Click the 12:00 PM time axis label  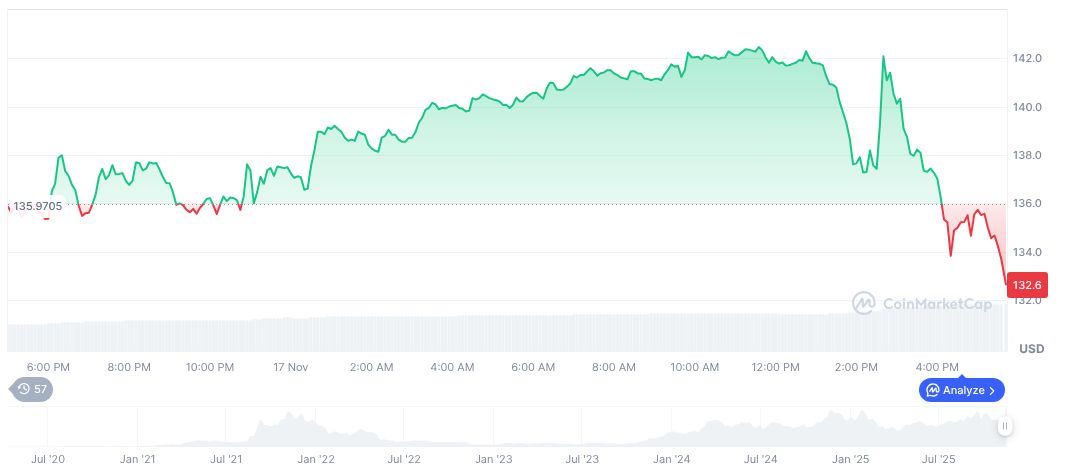775,367
